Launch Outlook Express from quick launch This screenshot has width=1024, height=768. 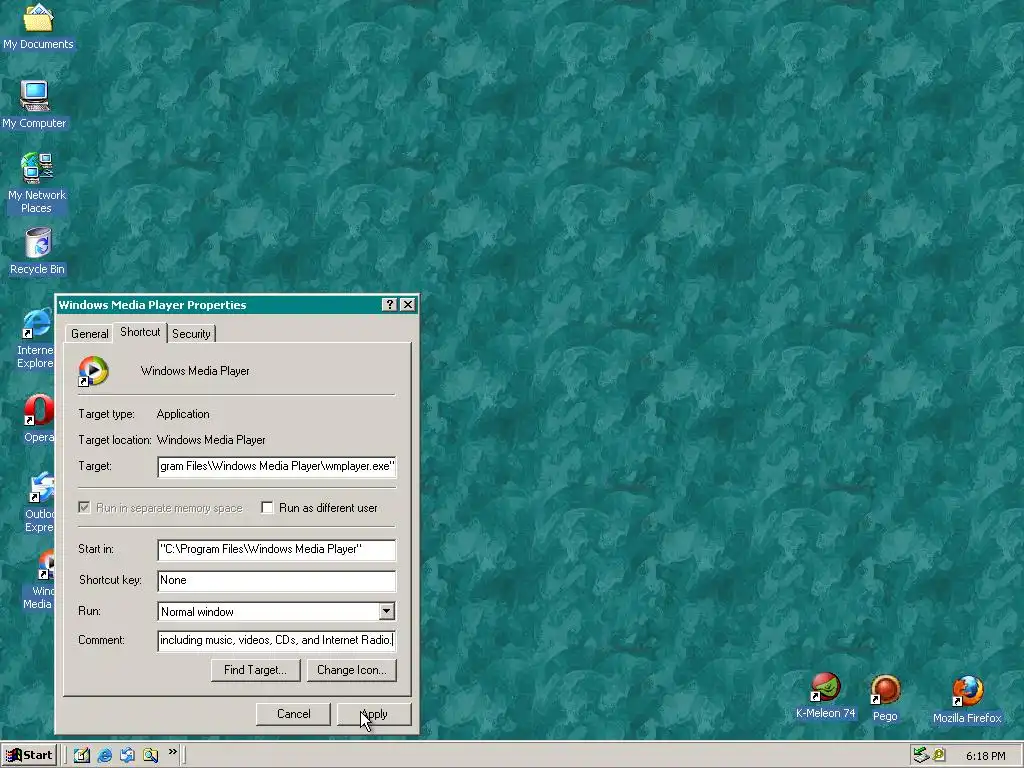click(x=127, y=755)
